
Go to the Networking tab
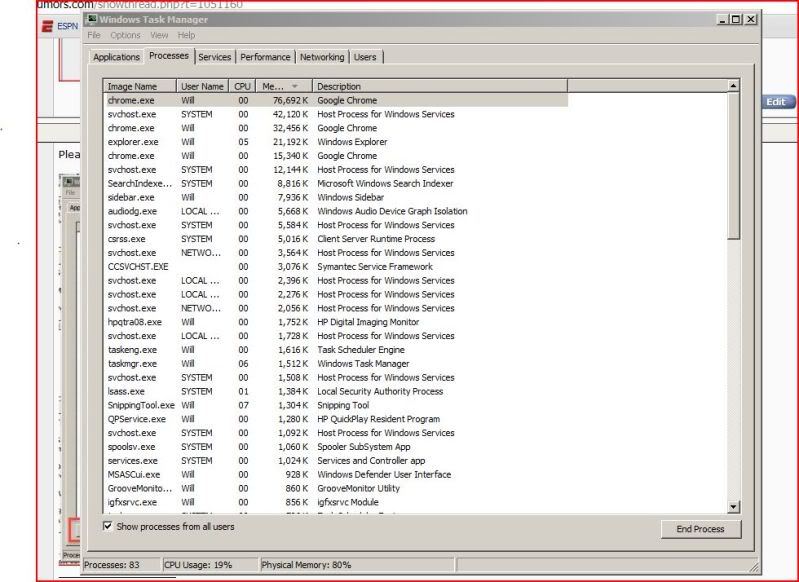(322, 57)
